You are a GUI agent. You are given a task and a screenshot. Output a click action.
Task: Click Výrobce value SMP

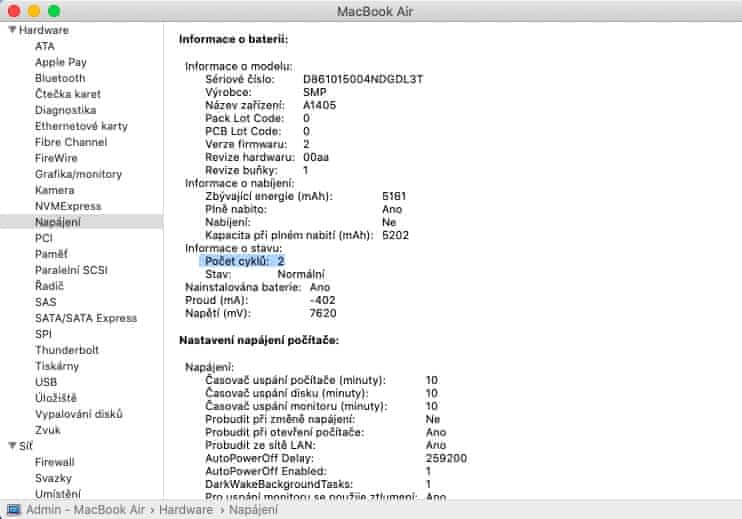pos(315,92)
